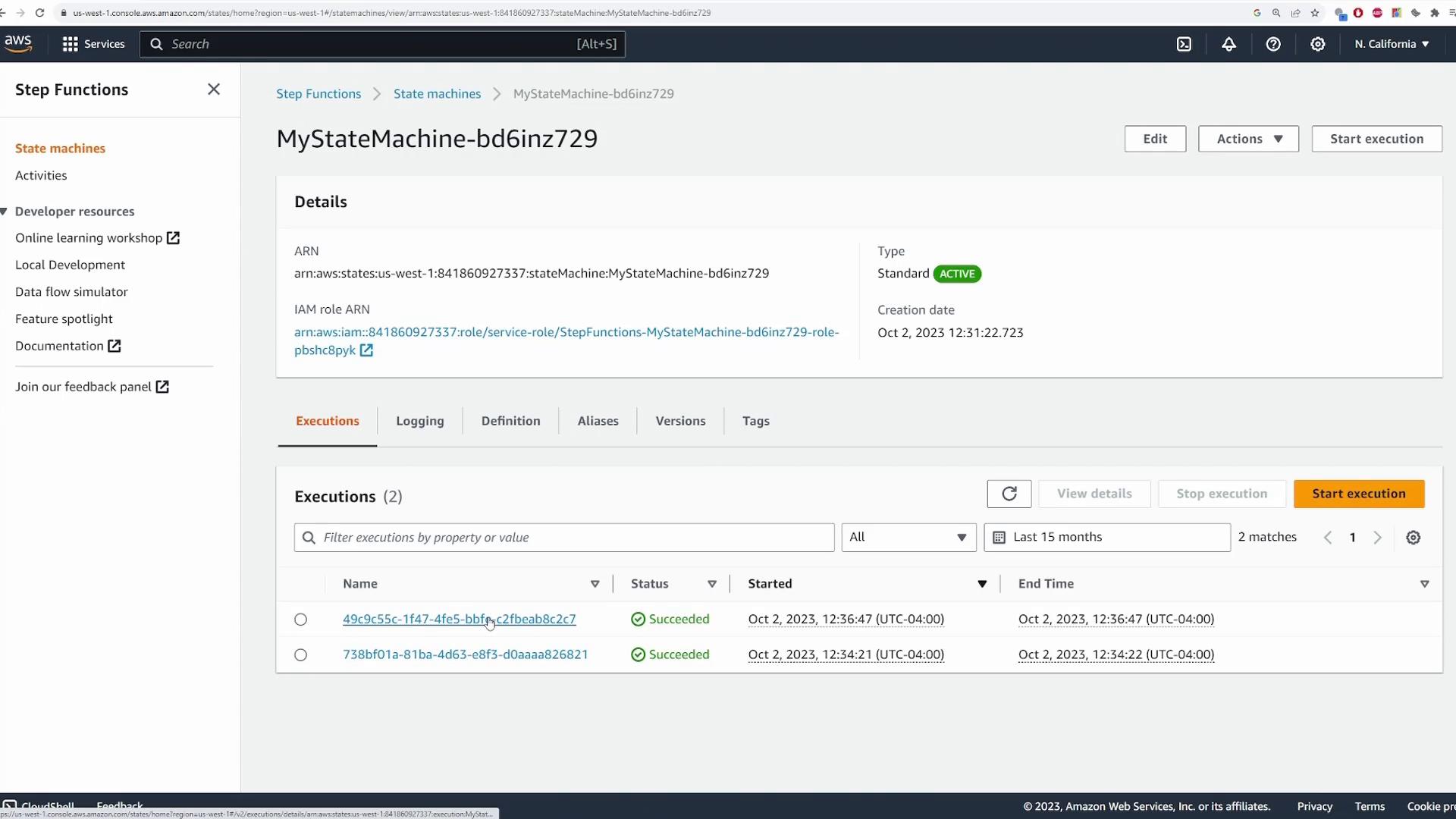Click the Edit button
The image size is (1456, 819).
(1155, 139)
